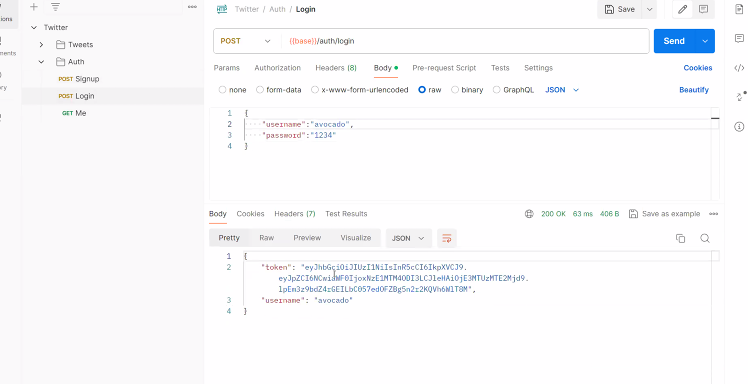Open the response three-dots menu
This screenshot has height=384, width=748.
pos(713,214)
